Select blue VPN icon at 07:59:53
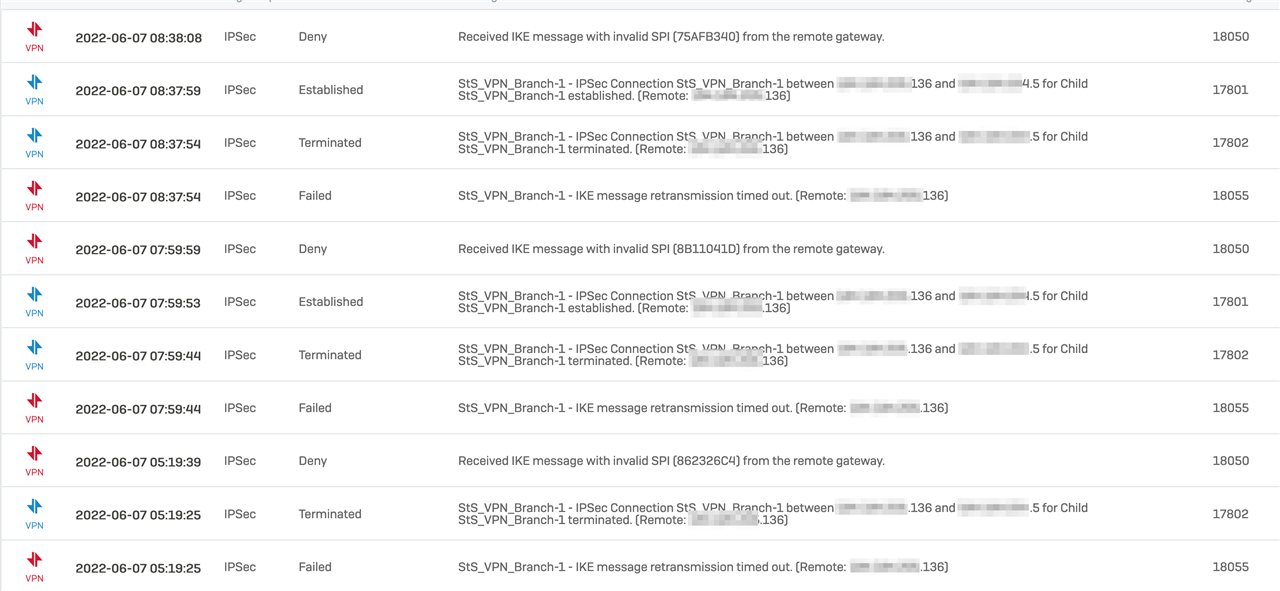Viewport: 1280px width, 591px height. pos(35,301)
